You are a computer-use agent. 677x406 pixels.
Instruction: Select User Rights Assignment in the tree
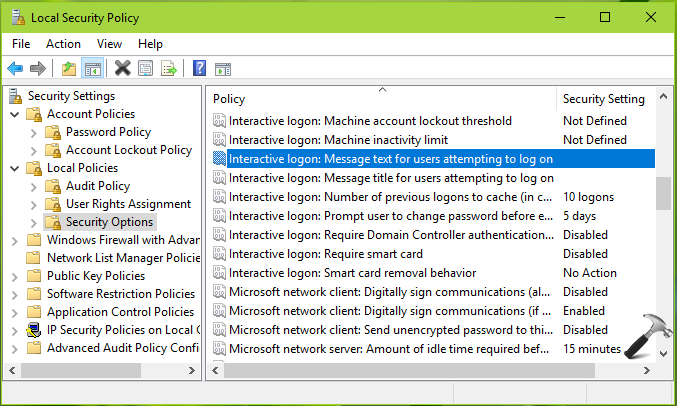(x=128, y=204)
